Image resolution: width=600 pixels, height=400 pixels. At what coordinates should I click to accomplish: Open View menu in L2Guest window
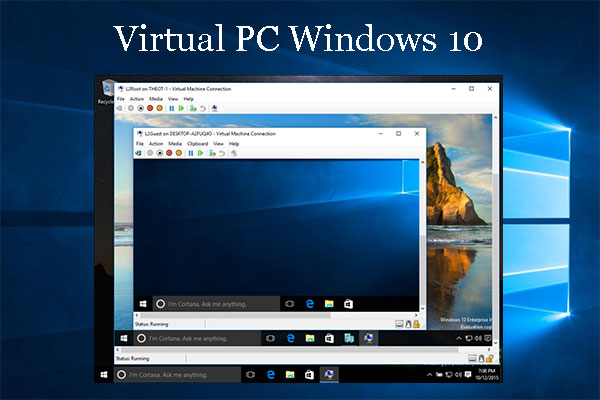click(x=218, y=144)
